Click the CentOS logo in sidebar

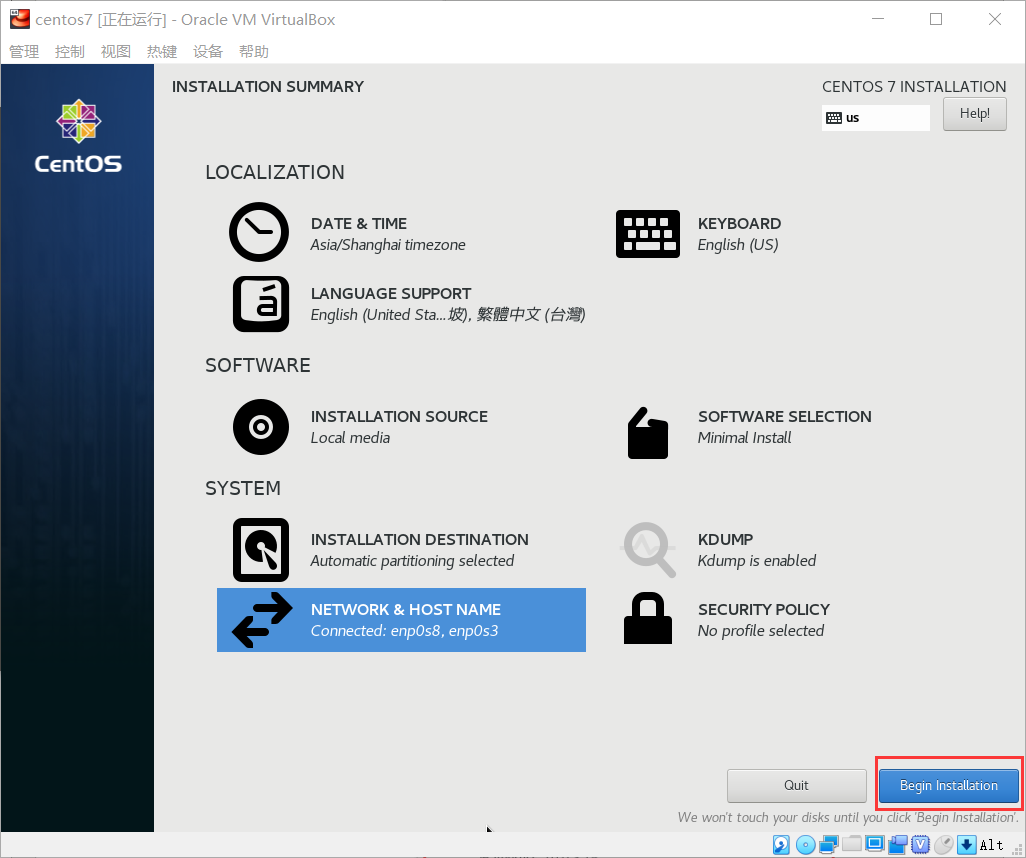[x=78, y=136]
